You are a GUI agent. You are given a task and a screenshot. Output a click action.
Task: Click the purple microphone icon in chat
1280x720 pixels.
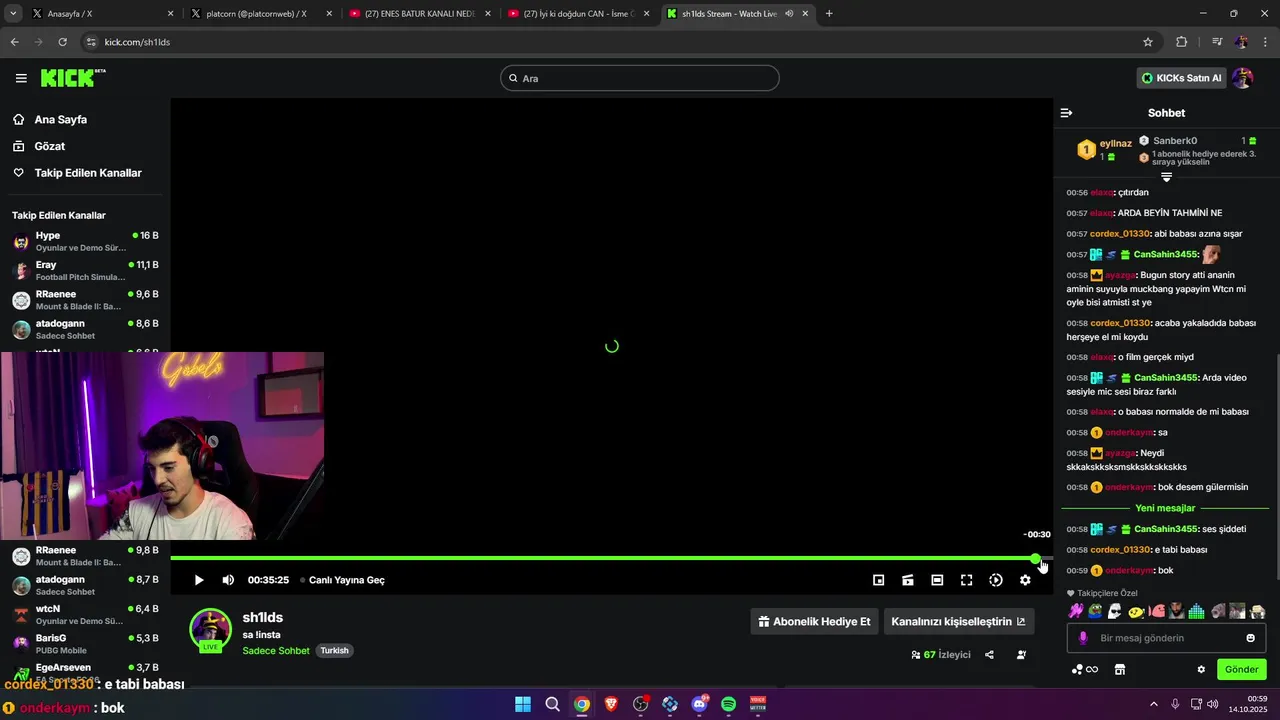(x=1083, y=638)
